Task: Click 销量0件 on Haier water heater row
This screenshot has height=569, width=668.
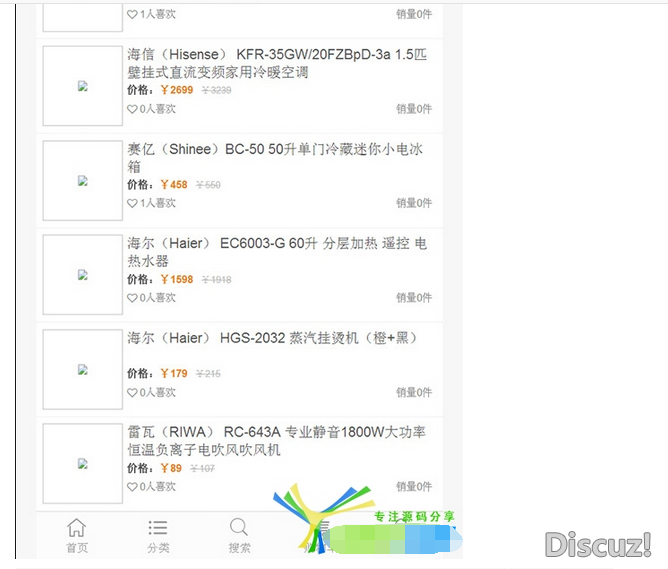Action: click(x=414, y=298)
